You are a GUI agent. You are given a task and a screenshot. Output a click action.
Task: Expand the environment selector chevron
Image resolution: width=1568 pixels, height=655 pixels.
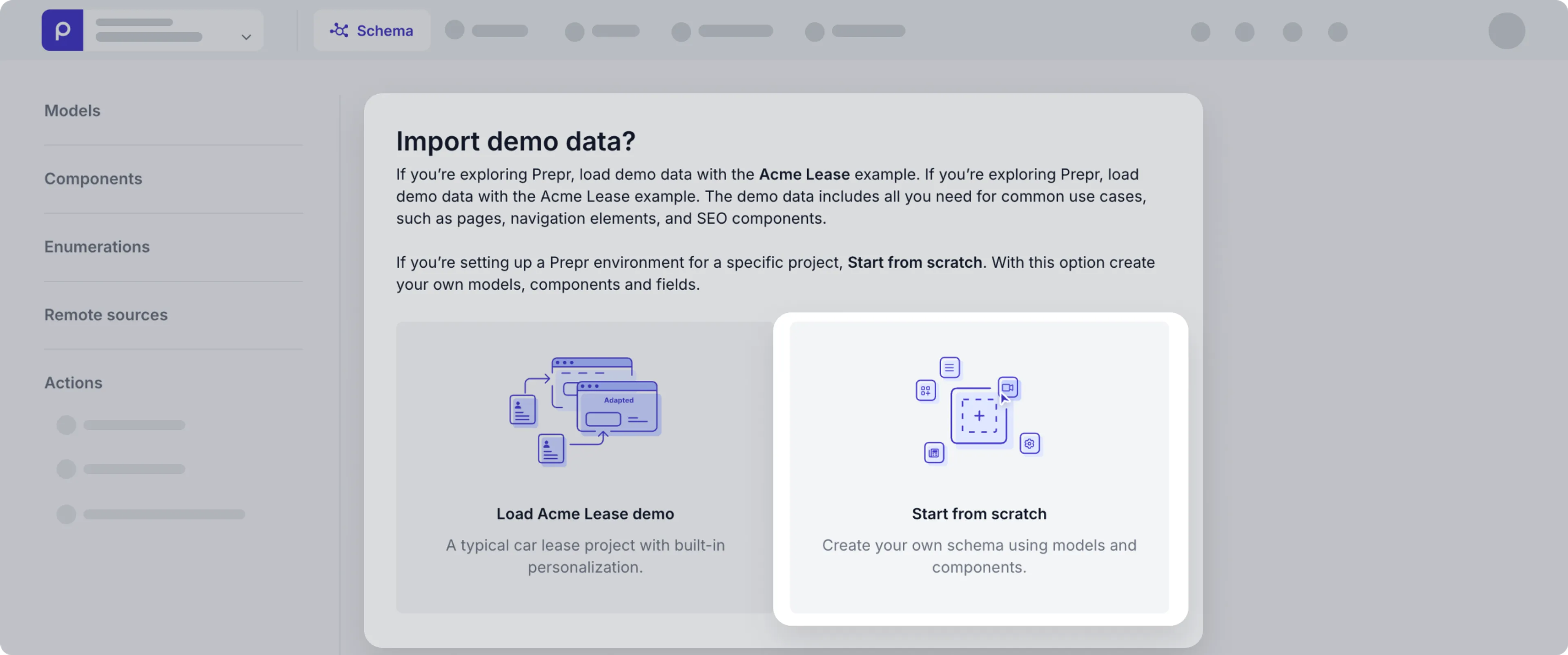point(246,37)
